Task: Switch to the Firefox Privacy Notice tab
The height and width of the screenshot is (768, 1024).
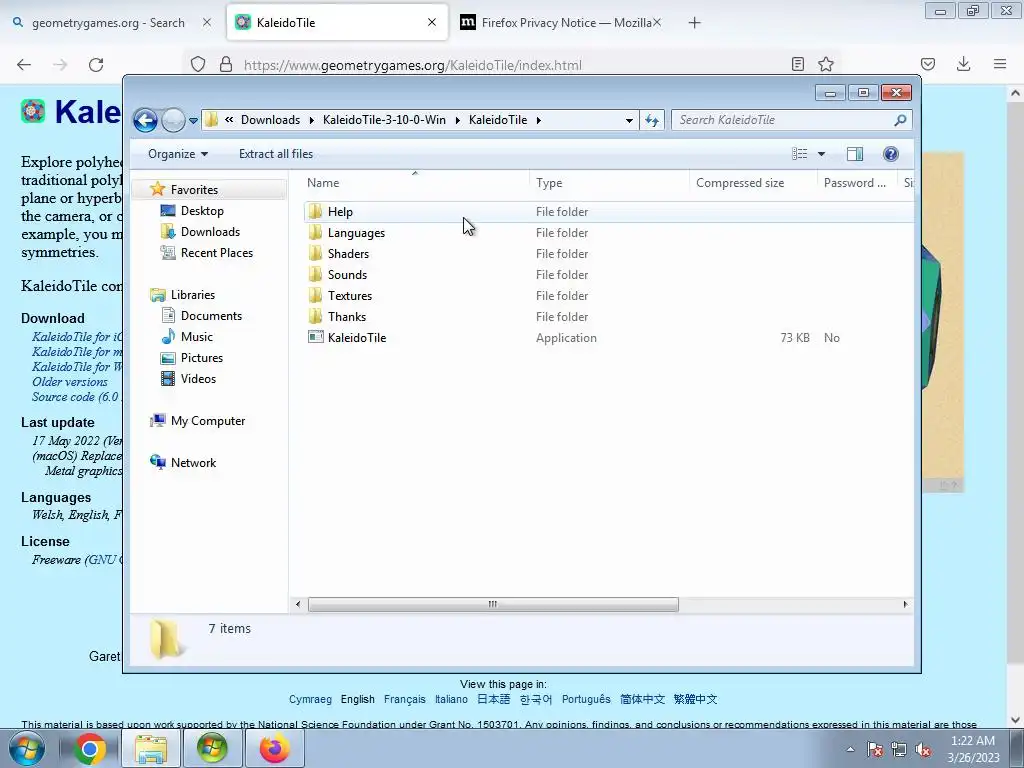Action: click(566, 23)
